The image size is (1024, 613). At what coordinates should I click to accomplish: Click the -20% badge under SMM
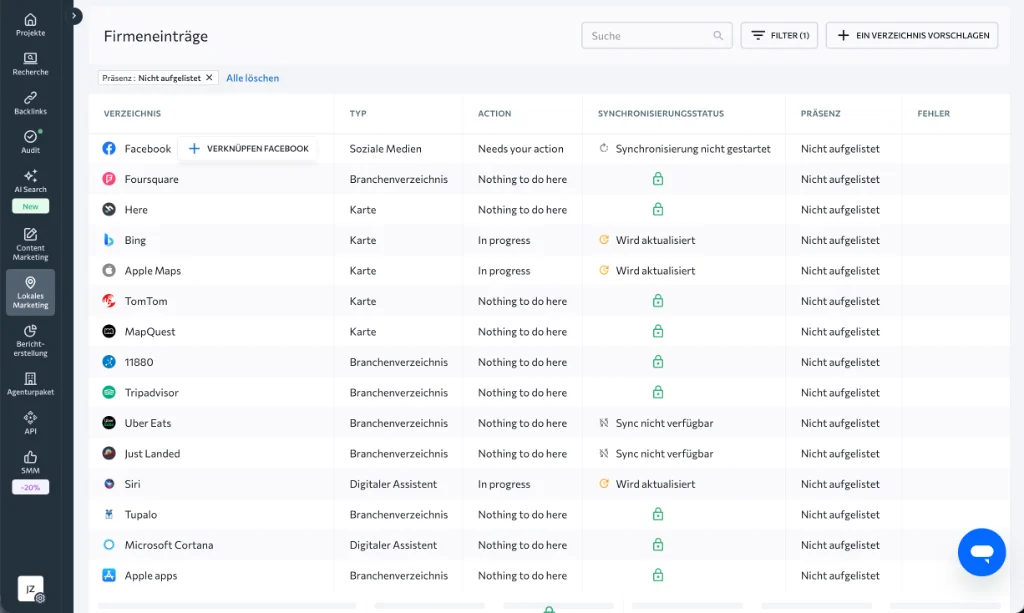point(30,487)
